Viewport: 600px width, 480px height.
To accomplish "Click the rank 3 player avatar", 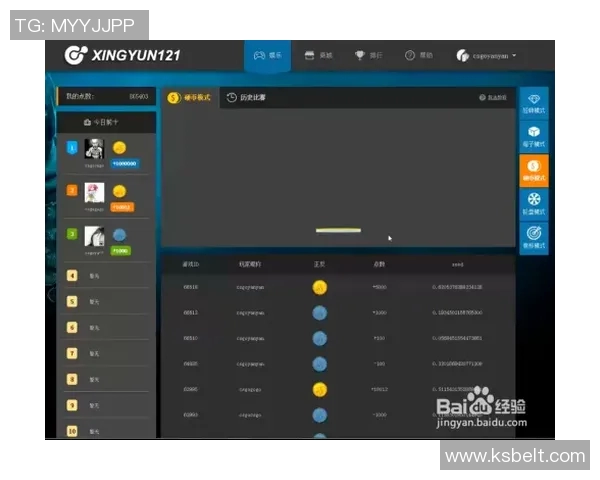I will [x=94, y=237].
